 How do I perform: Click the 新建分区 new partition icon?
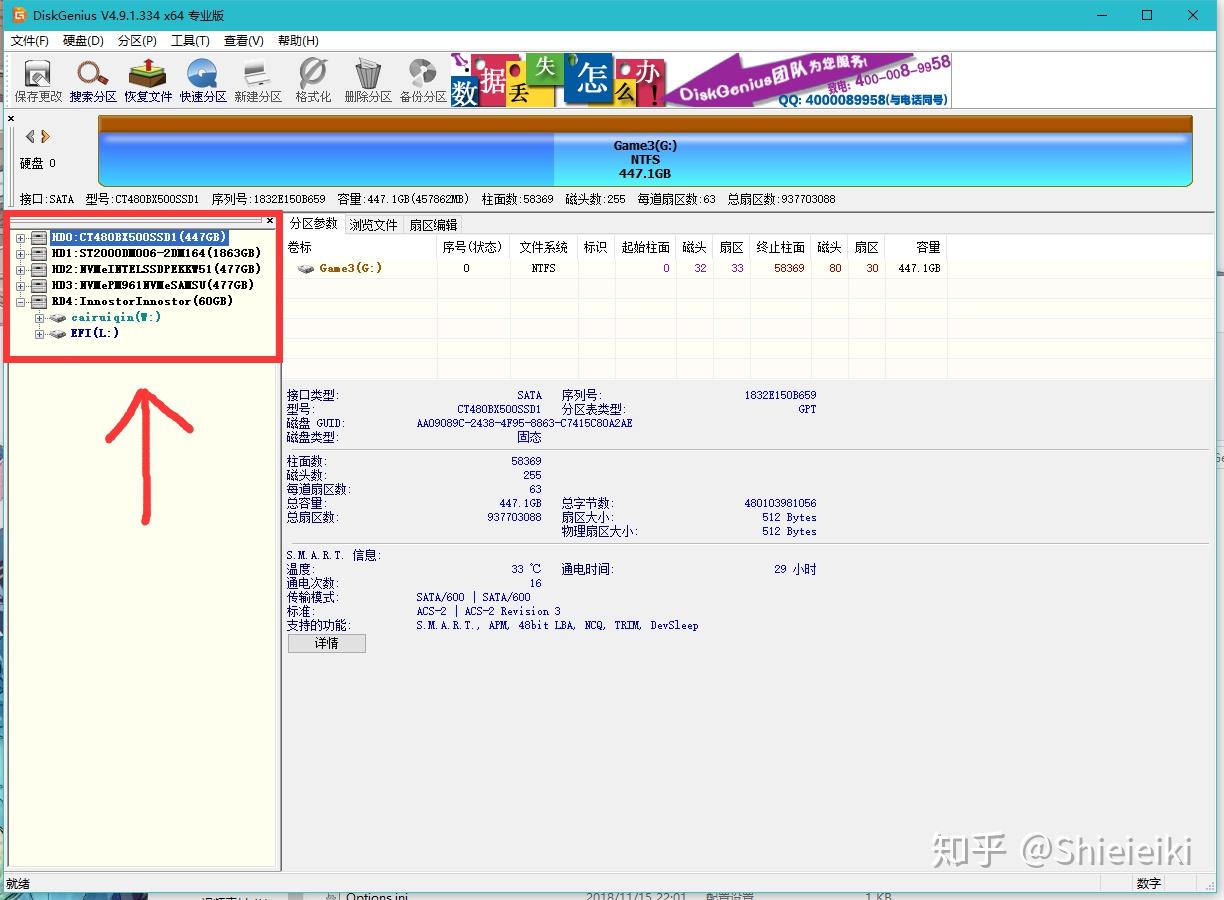click(258, 80)
